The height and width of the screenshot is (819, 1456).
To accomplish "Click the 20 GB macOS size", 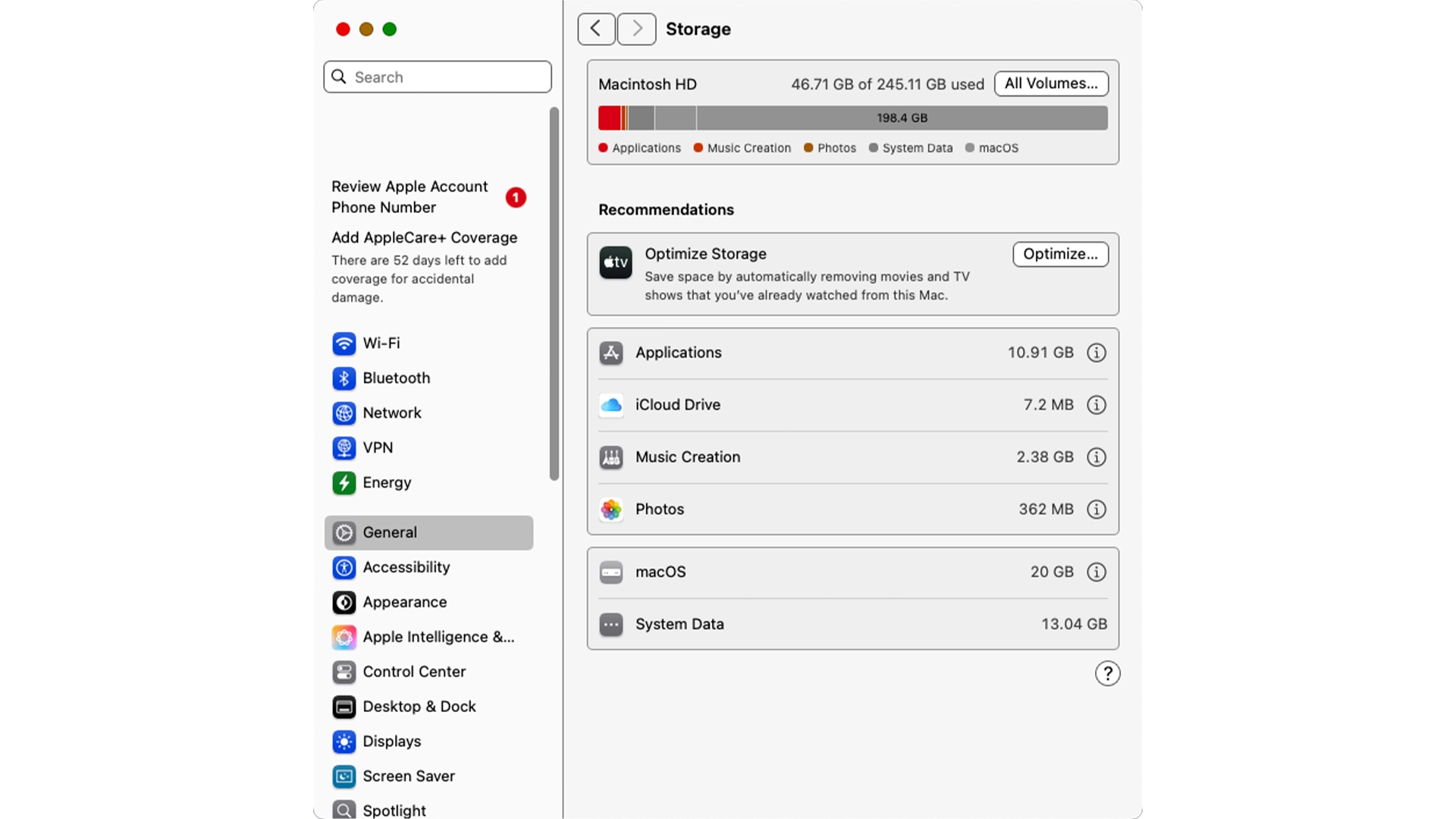I will click(1051, 573).
